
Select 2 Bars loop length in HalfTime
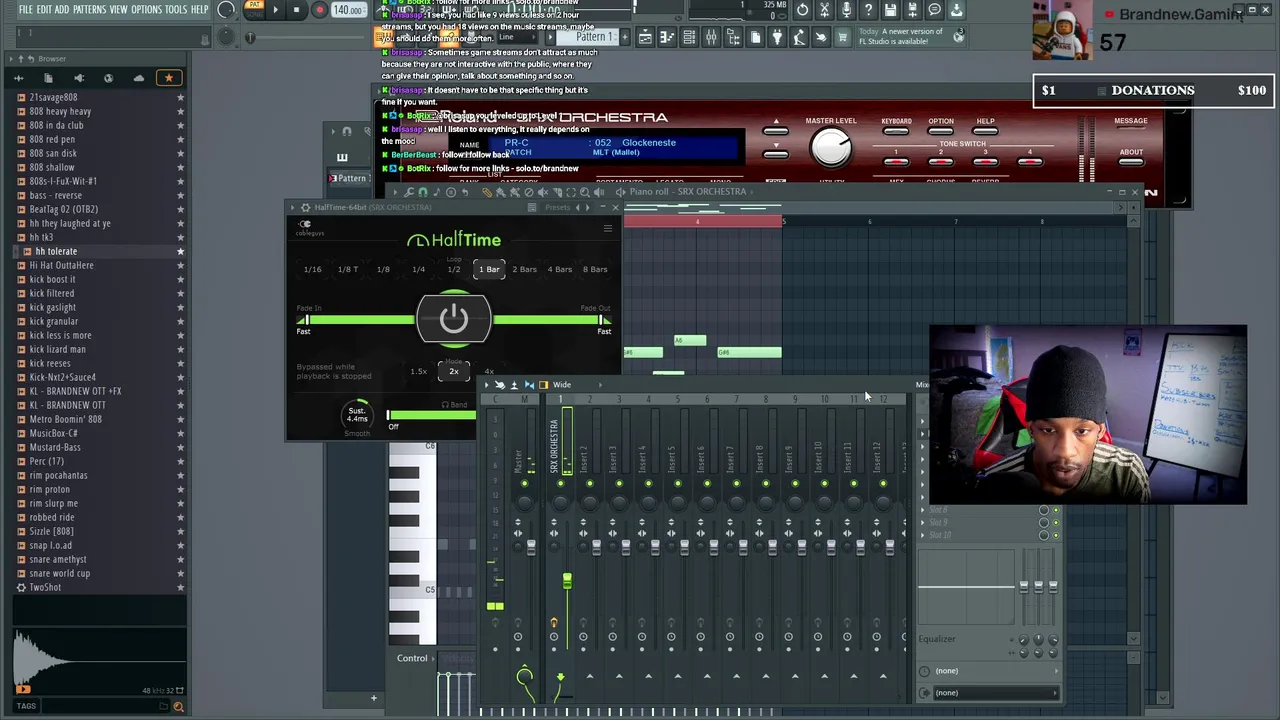click(524, 269)
